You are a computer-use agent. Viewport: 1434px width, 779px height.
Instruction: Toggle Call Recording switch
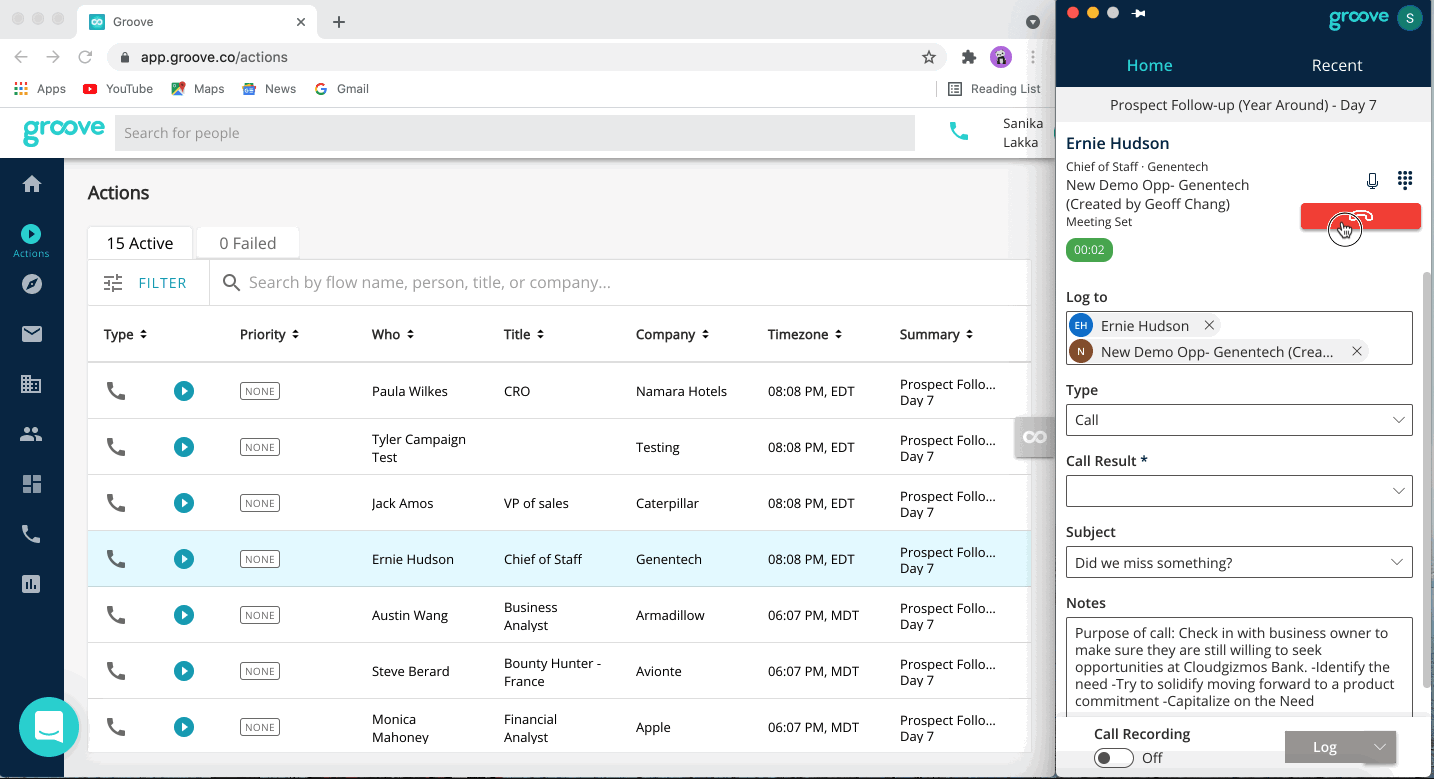pos(1113,758)
